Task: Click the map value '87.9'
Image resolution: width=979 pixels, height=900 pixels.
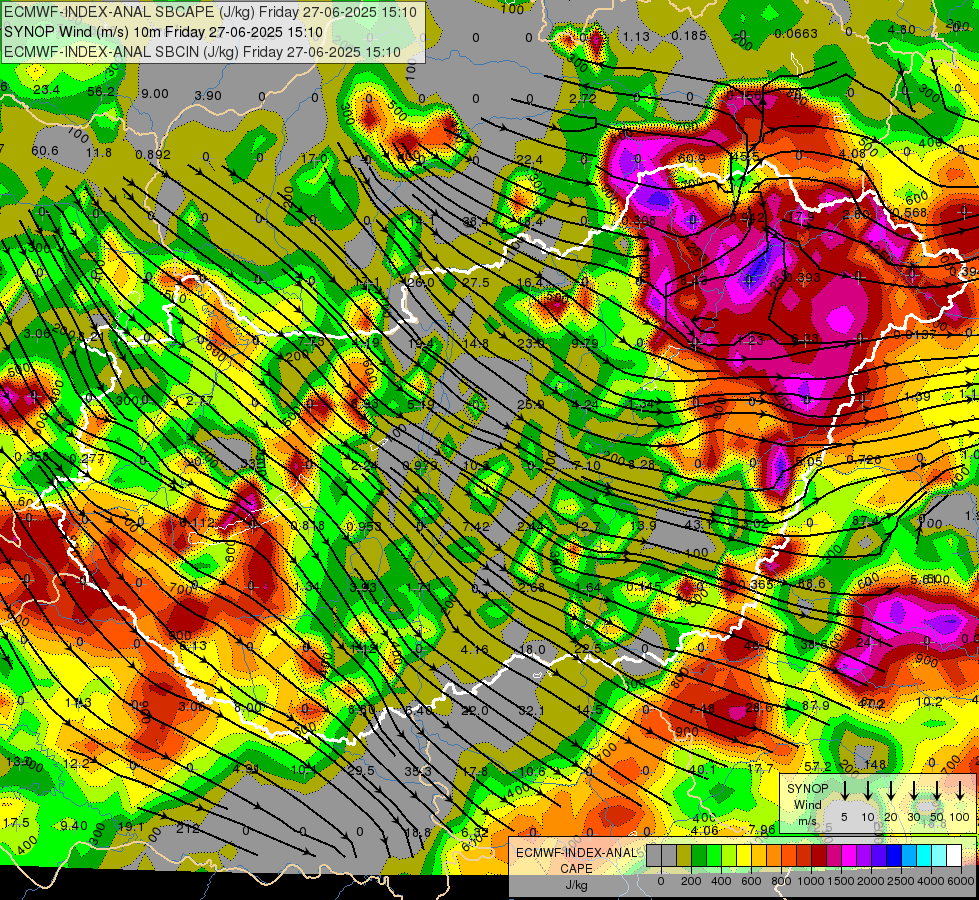Action: pos(815,705)
